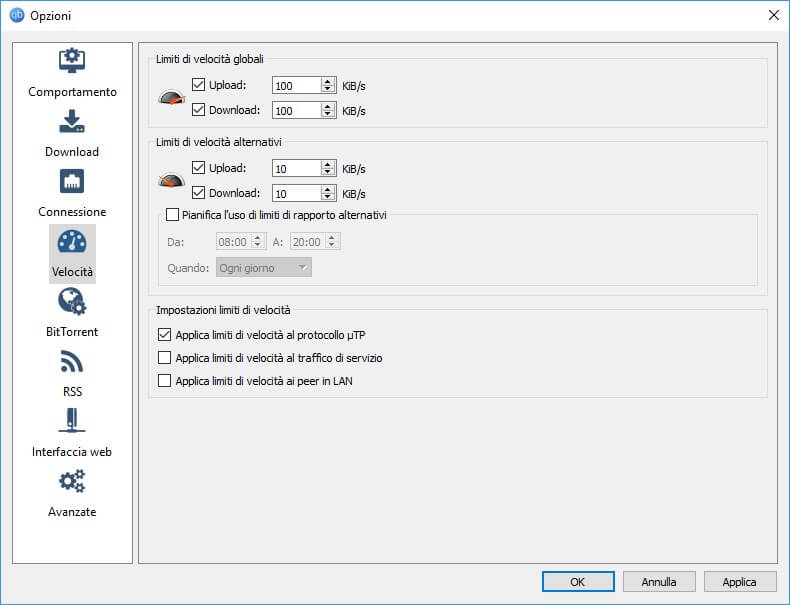
Task: Enable Pianifica l'uso di limiti alternativi
Action: pyautogui.click(x=172, y=215)
